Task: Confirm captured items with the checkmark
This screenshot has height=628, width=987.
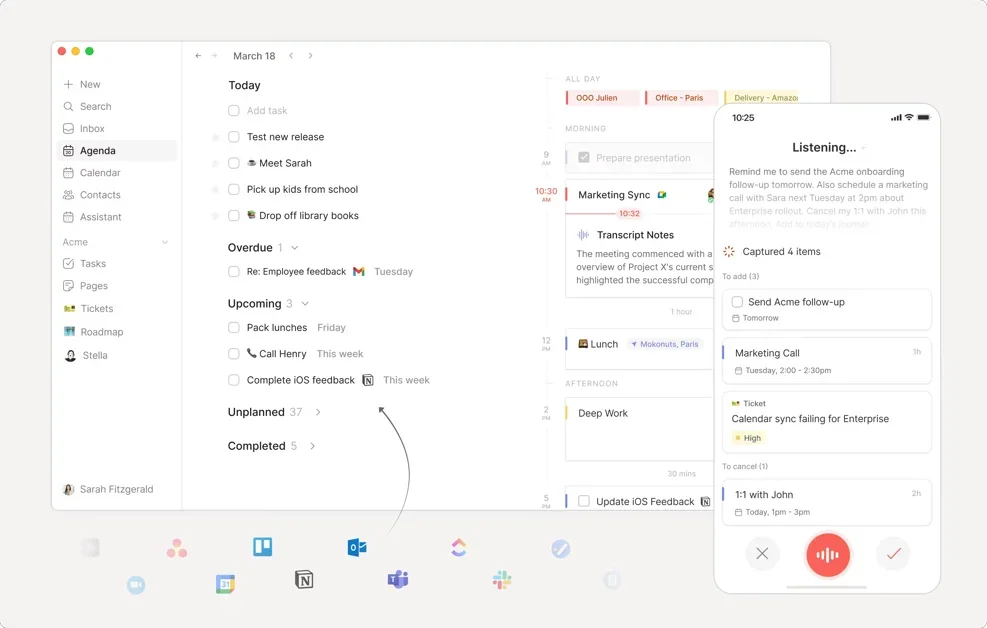Action: (x=893, y=554)
